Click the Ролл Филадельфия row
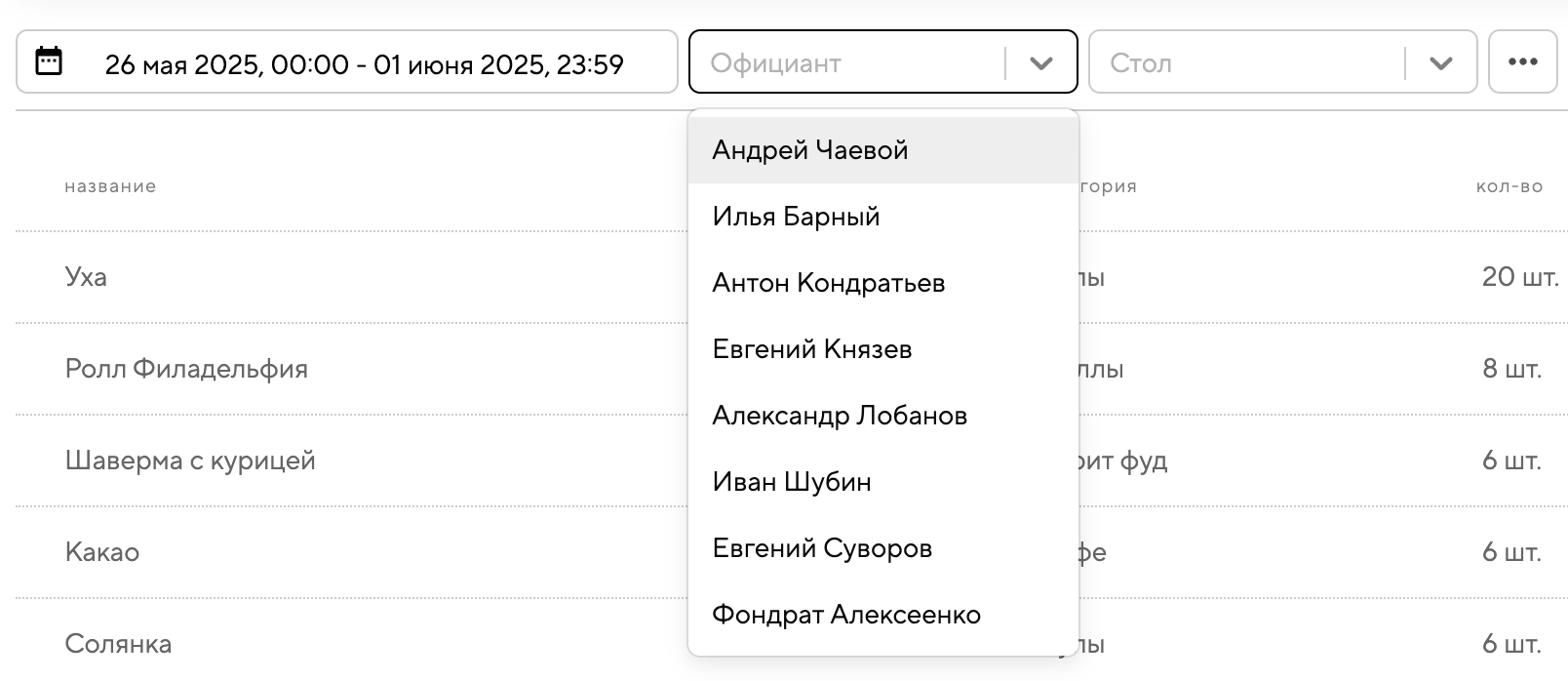 coord(186,369)
